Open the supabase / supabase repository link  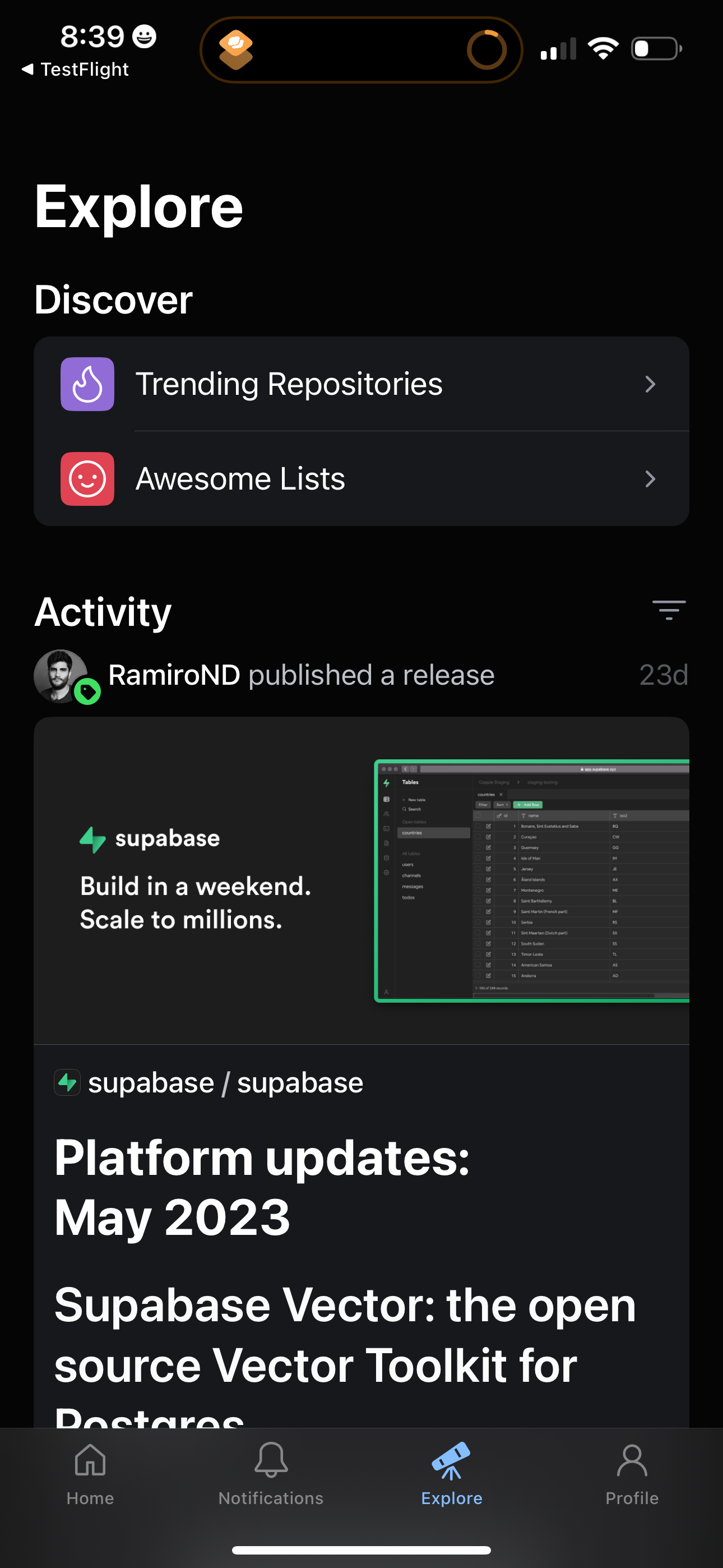pos(226,1083)
